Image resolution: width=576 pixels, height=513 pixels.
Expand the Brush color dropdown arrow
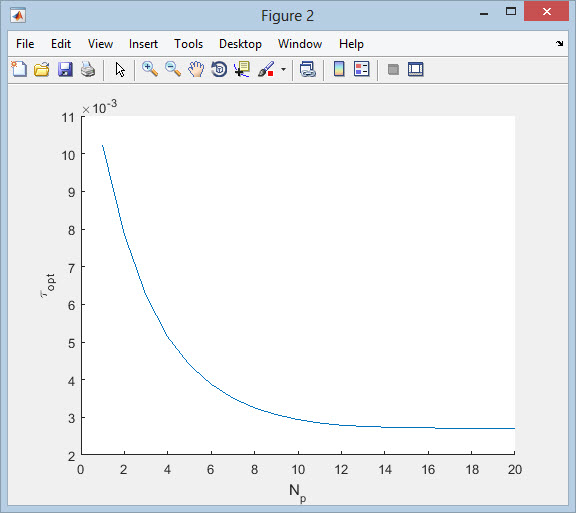283,69
